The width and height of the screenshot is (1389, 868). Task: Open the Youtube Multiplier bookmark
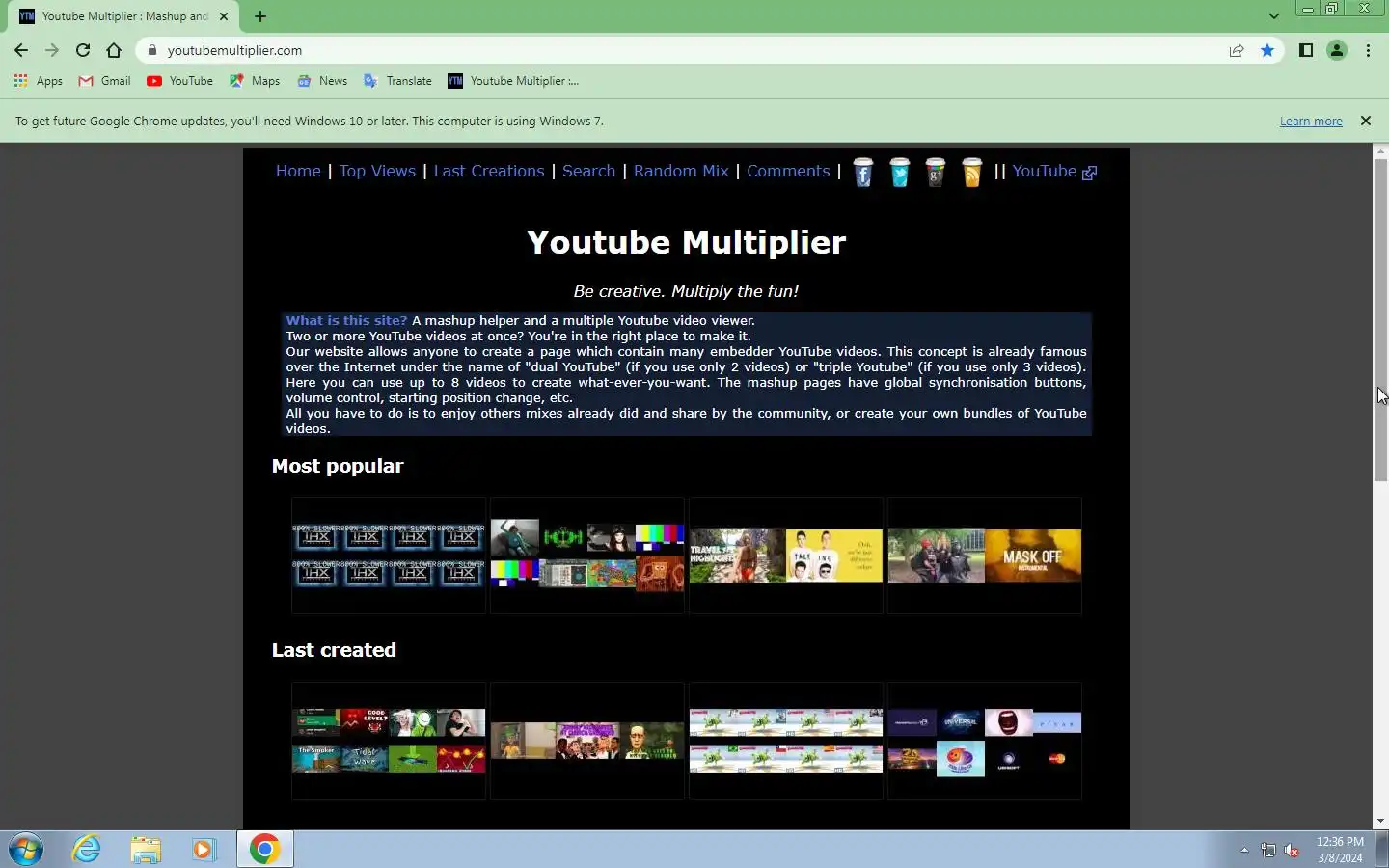pos(513,81)
